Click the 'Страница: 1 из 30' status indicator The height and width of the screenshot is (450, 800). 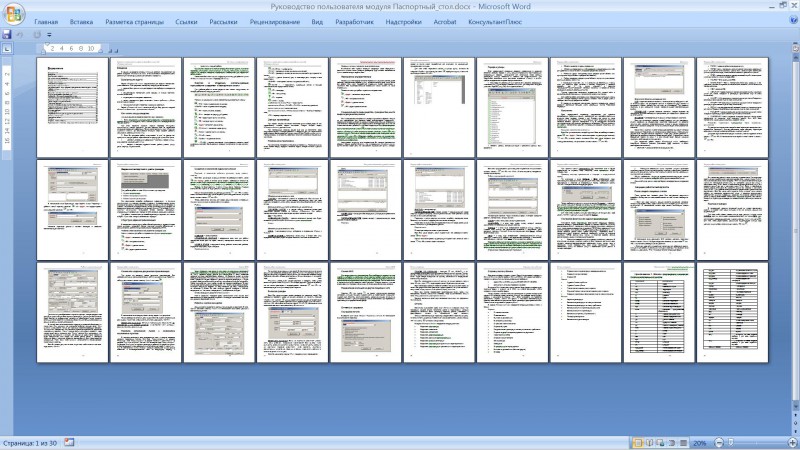click(x=30, y=443)
